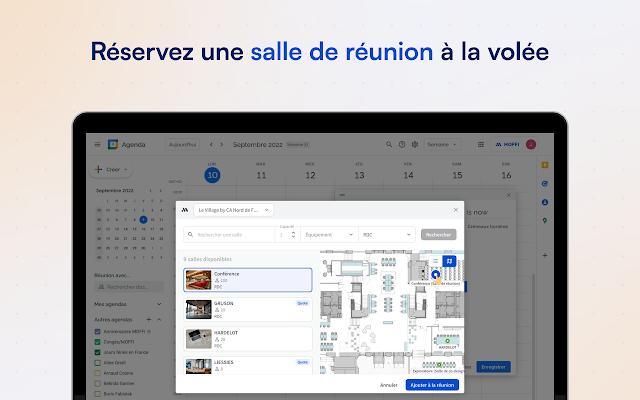Toggle the Congés/MOFFI calendar checkbox
The width and height of the screenshot is (640, 400).
(98, 342)
